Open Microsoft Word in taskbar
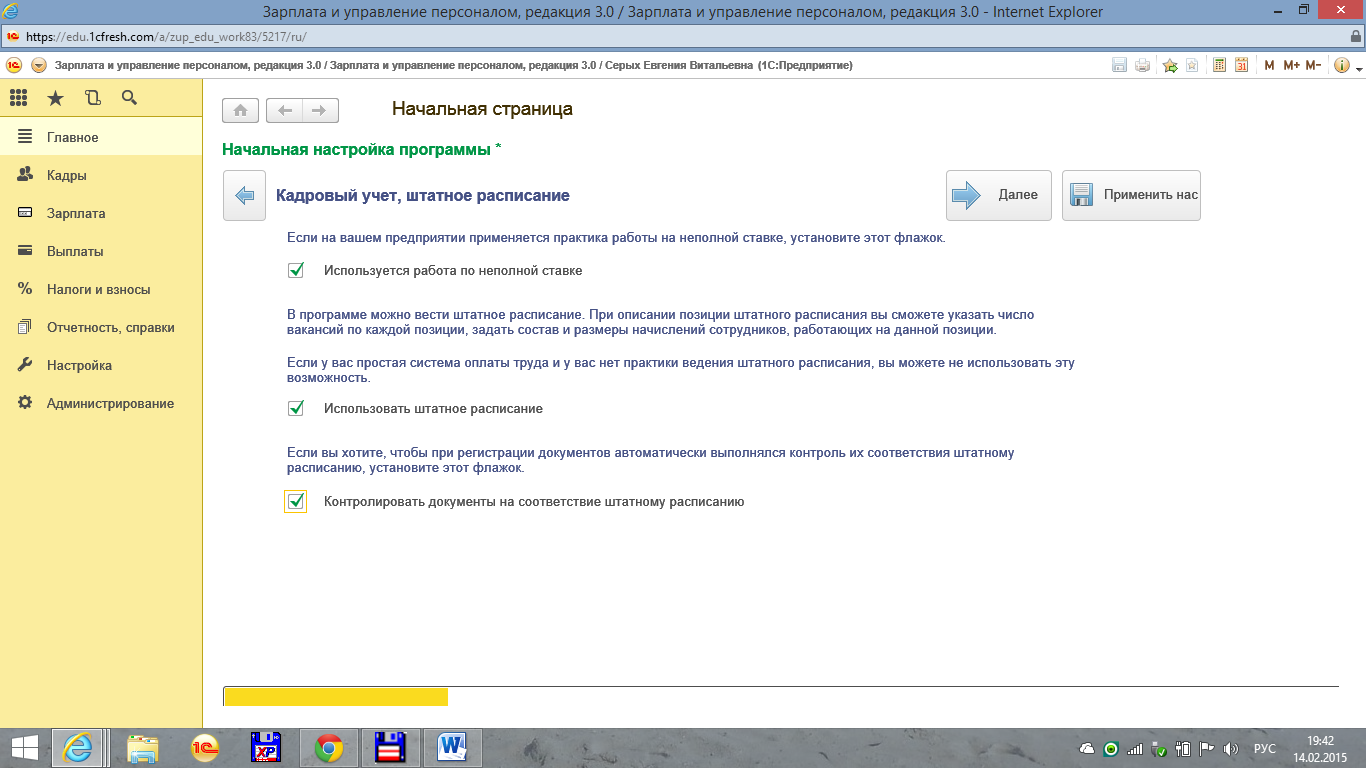1366x768 pixels. (x=453, y=748)
